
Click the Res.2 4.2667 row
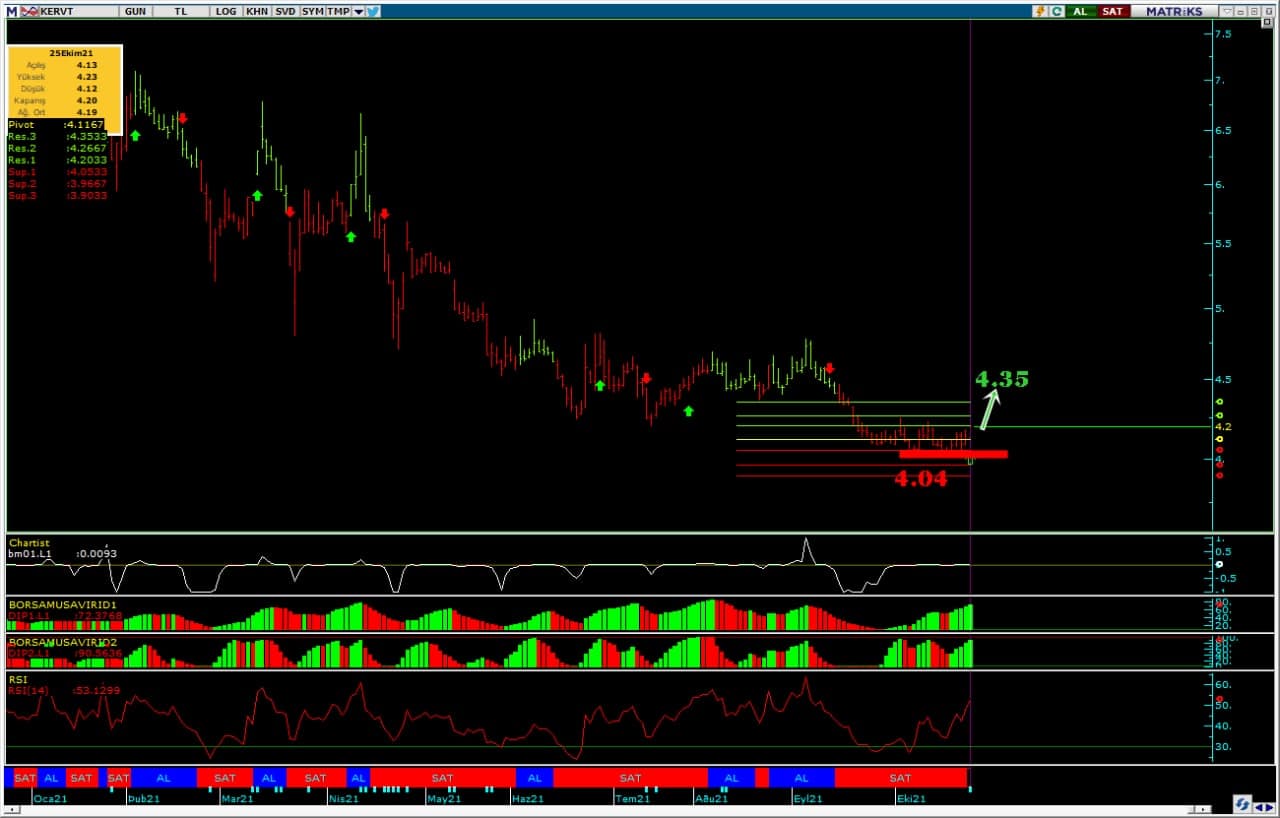57,148
